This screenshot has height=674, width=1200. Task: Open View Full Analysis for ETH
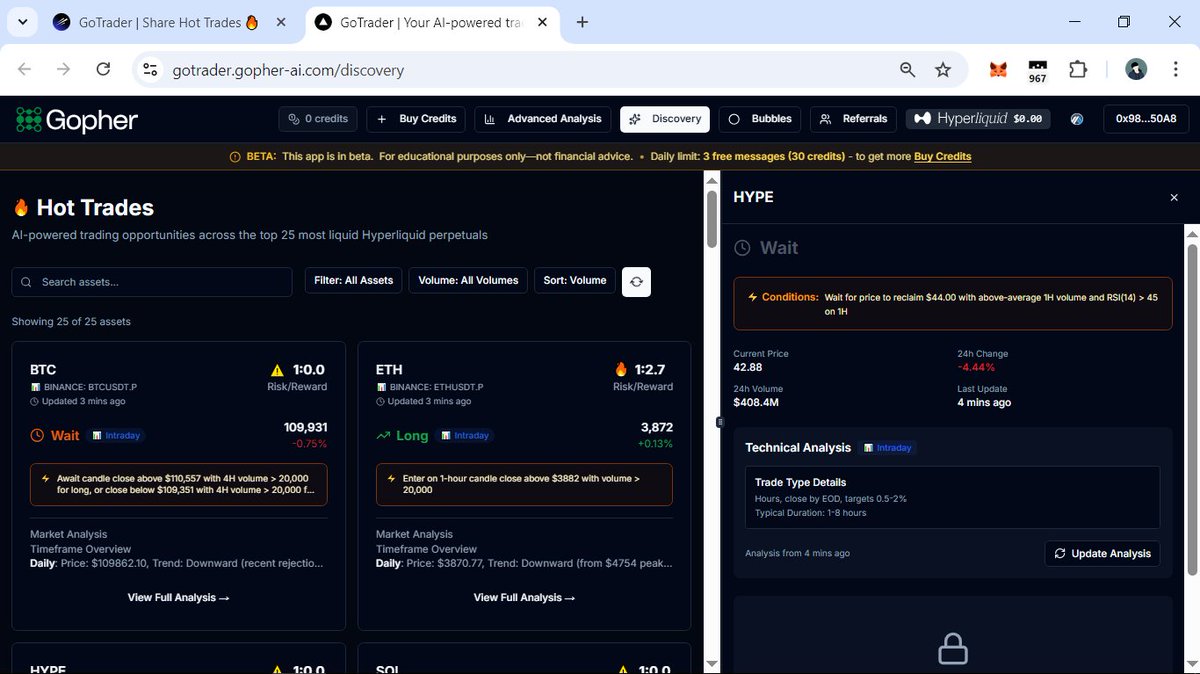(525, 597)
